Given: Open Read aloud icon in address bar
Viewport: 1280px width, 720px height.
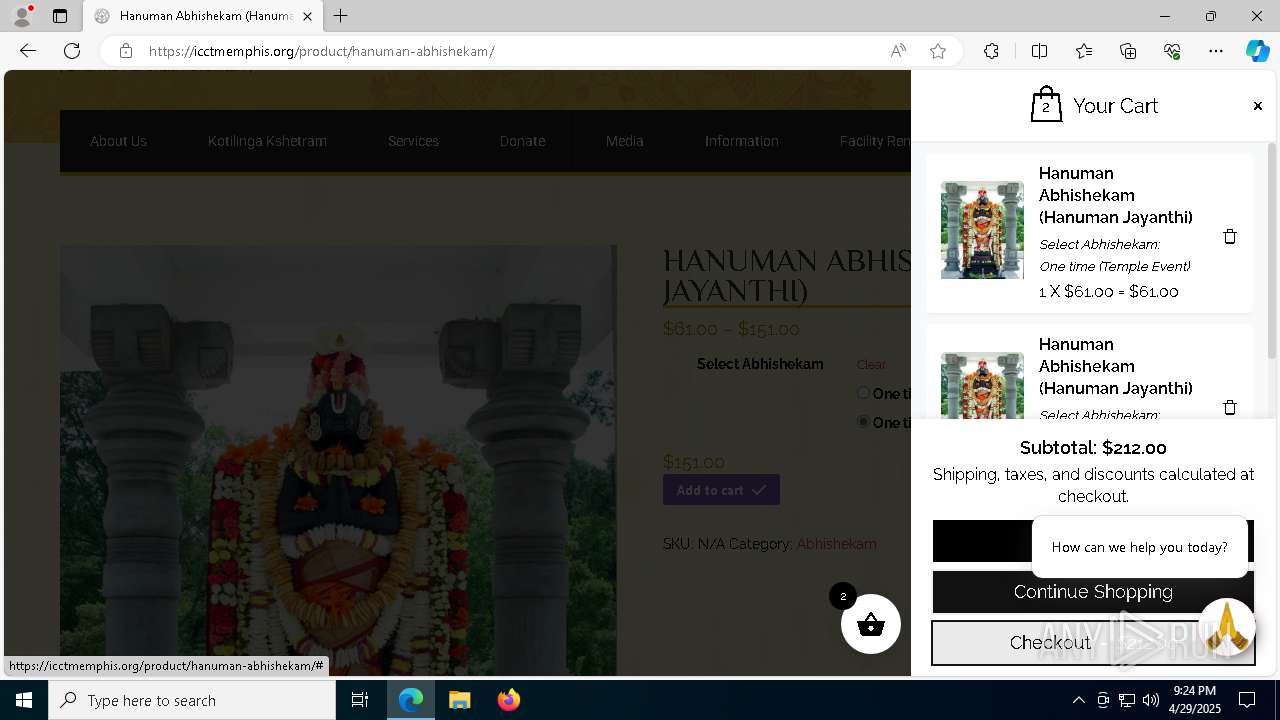Looking at the screenshot, I should coord(898,51).
